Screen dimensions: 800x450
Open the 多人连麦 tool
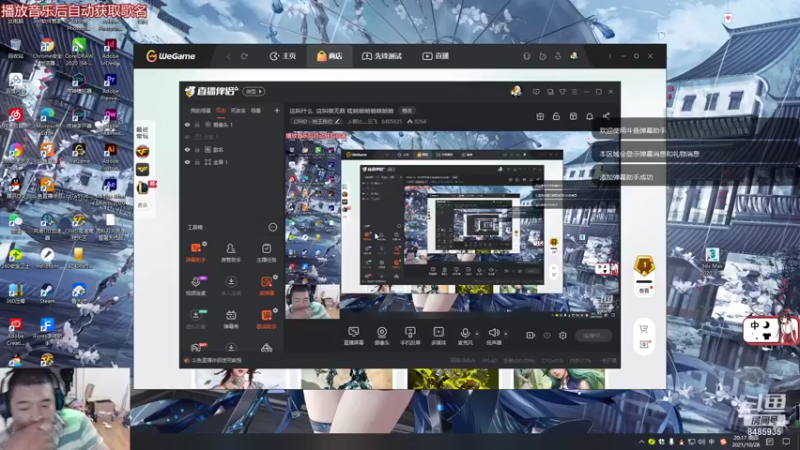pos(231,286)
